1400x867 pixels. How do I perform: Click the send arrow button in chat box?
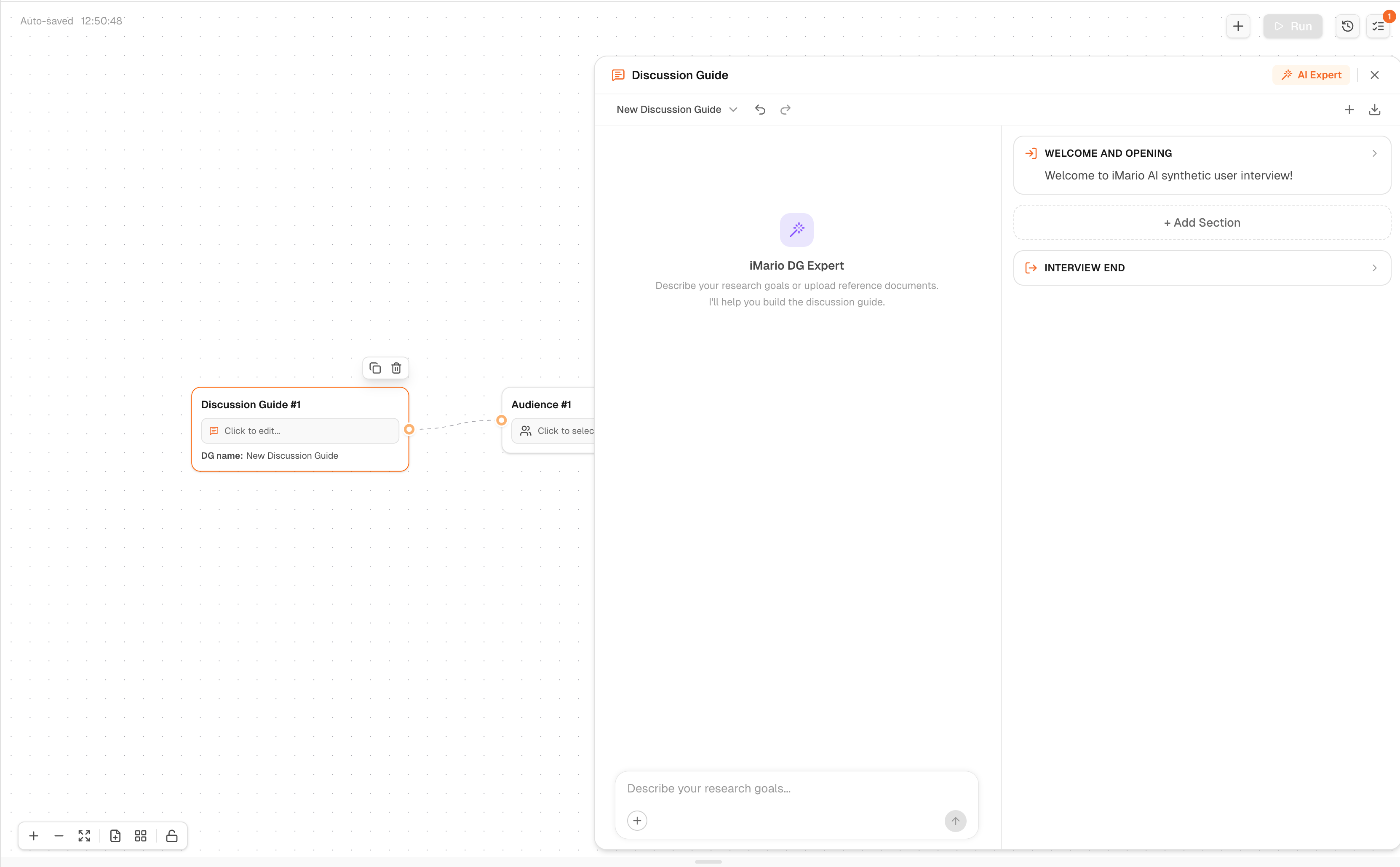pyautogui.click(x=955, y=821)
